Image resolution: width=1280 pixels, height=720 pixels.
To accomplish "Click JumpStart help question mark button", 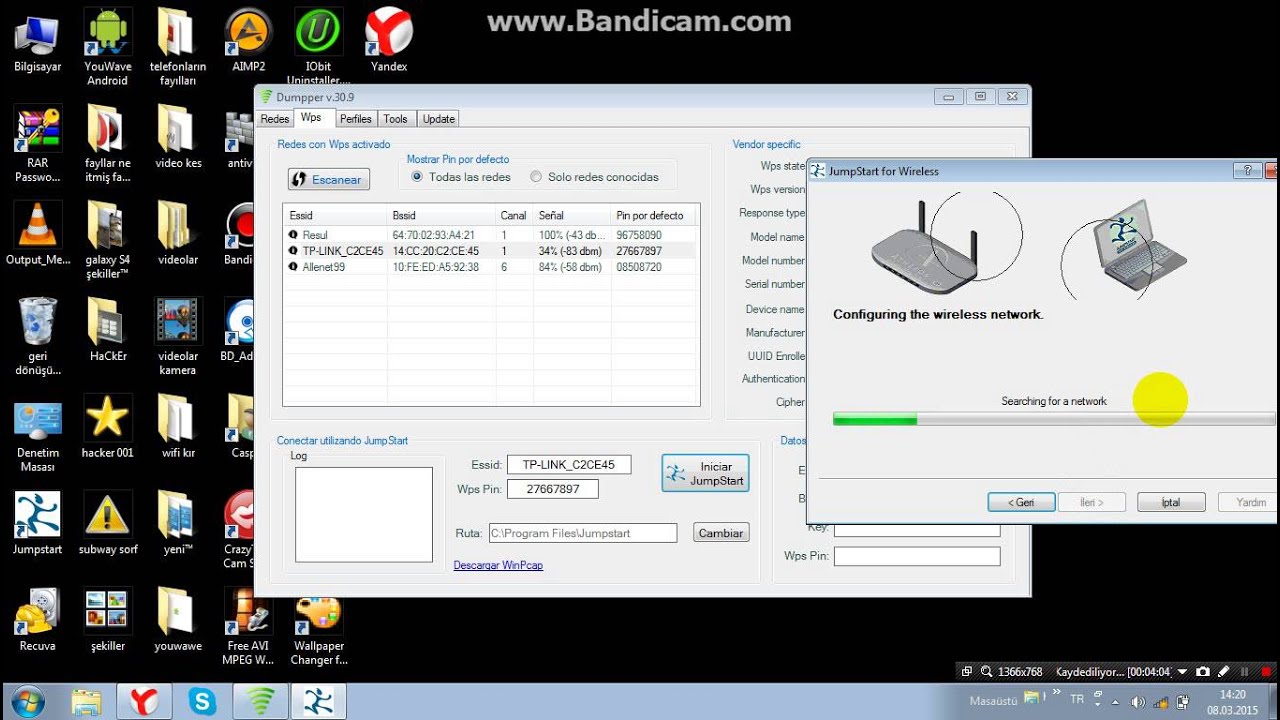I will [x=1248, y=171].
